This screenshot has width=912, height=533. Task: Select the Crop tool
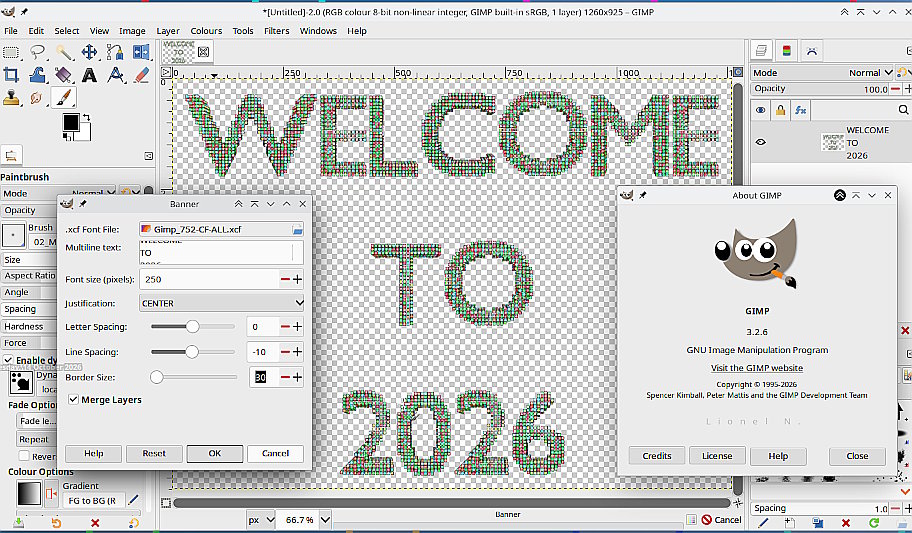pos(11,75)
